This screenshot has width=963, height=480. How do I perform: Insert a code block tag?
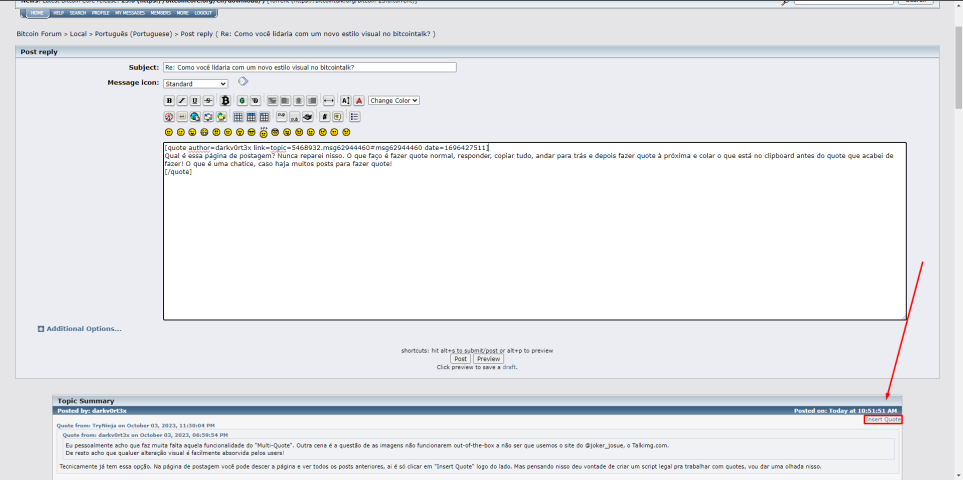click(325, 116)
